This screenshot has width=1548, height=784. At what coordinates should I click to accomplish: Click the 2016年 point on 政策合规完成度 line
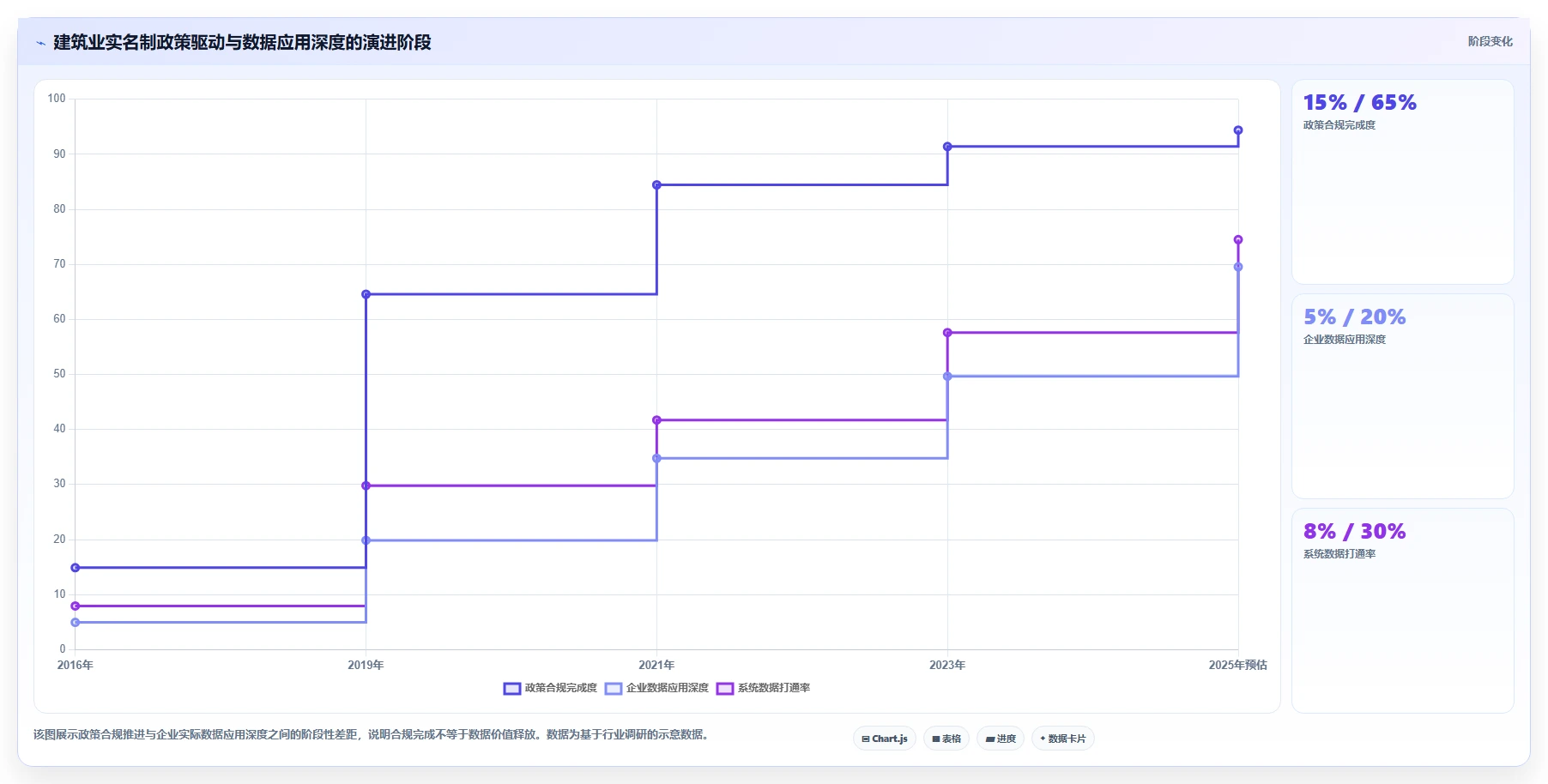pyautogui.click(x=76, y=568)
